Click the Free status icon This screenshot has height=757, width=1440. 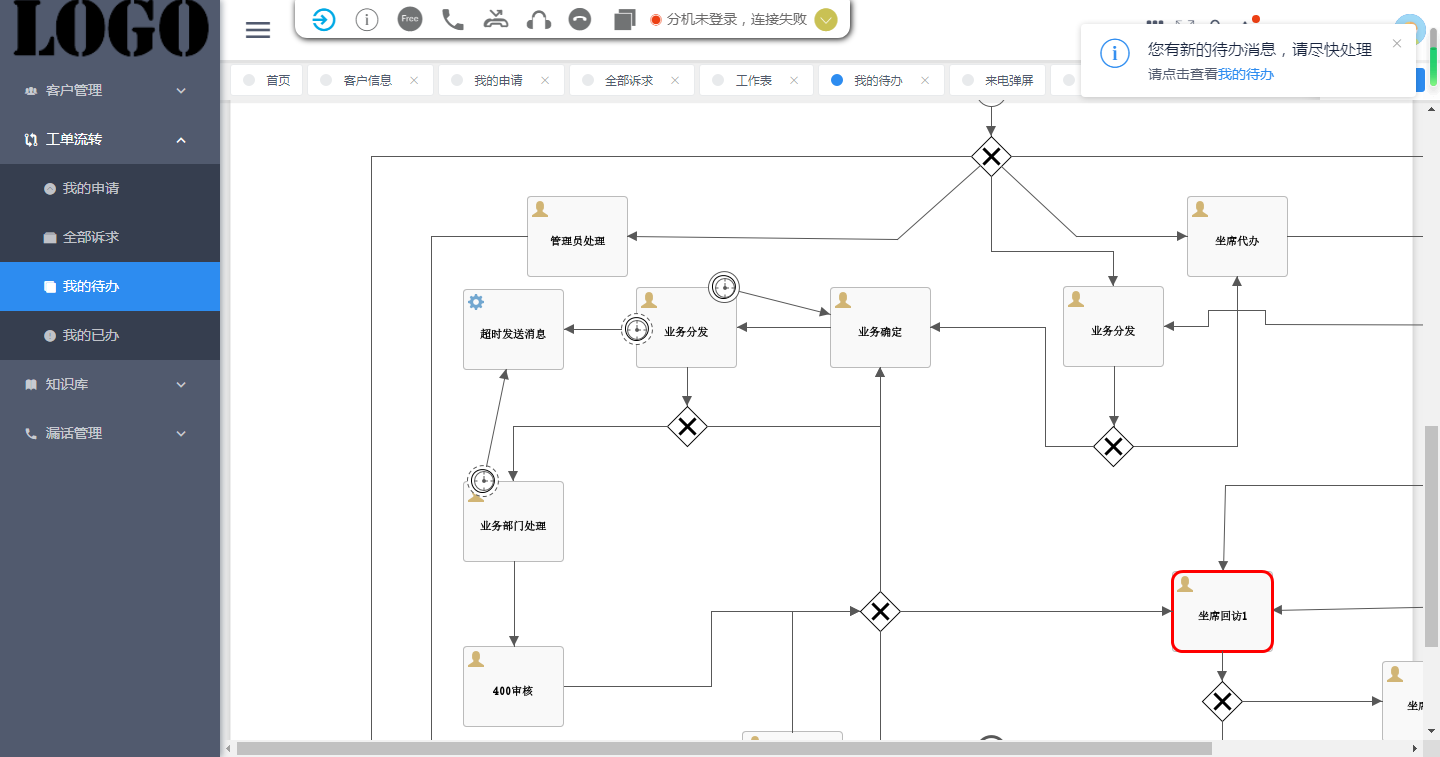410,19
